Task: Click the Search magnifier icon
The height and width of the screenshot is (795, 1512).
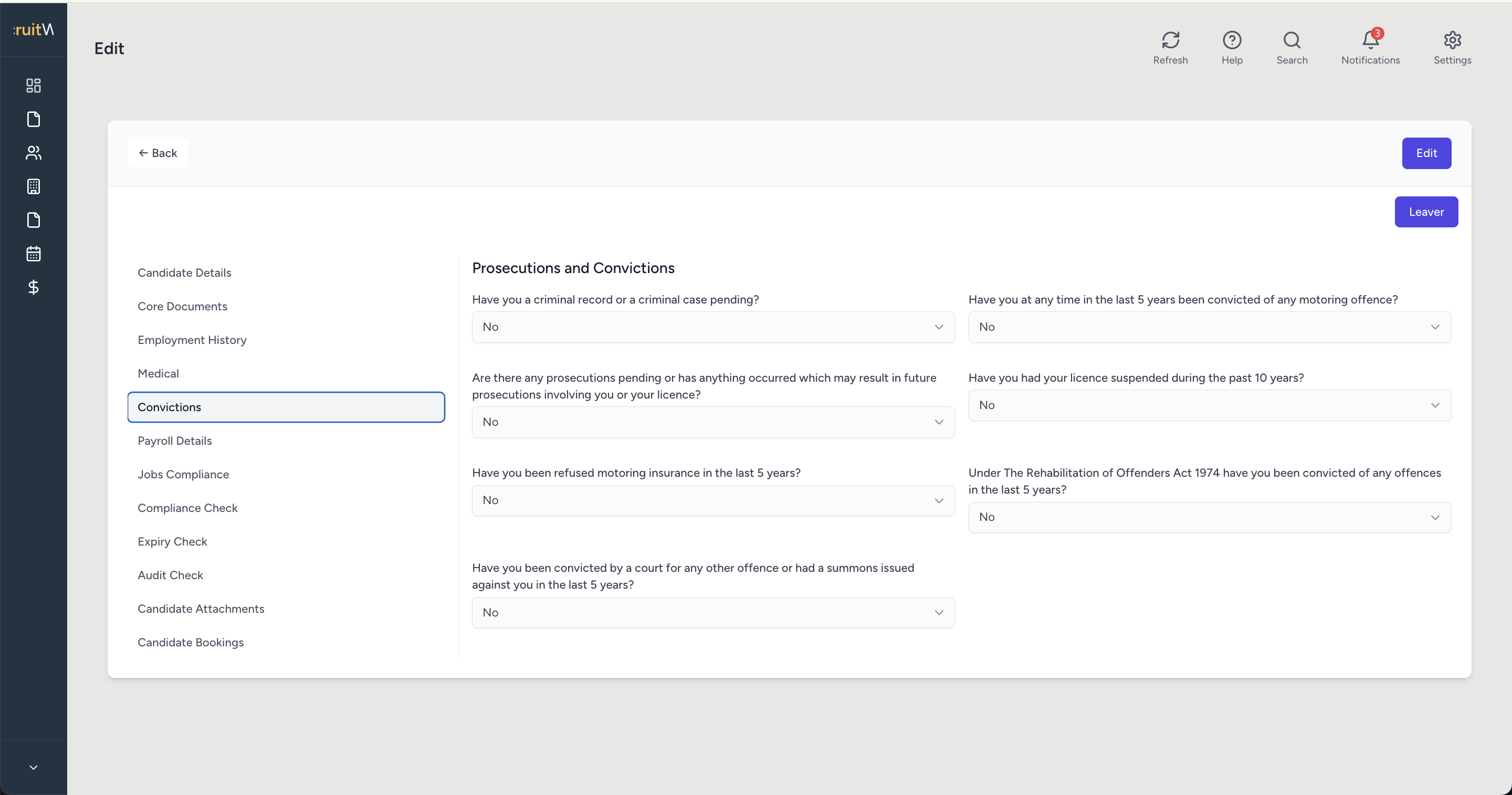Action: [x=1291, y=40]
